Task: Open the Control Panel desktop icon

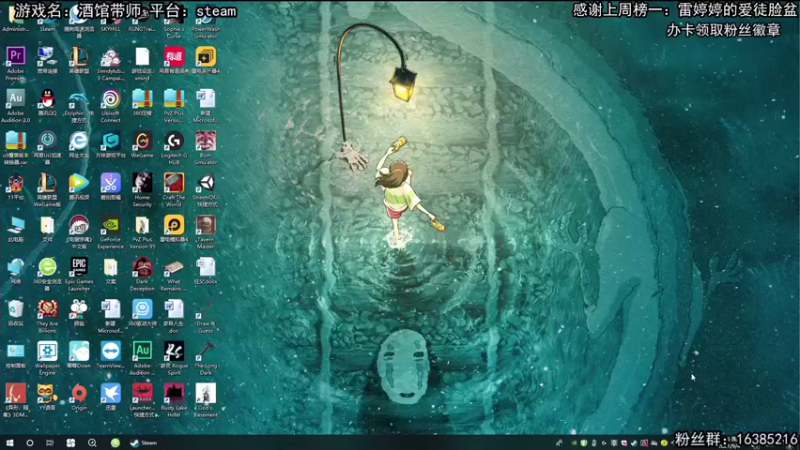Action: tap(15, 352)
